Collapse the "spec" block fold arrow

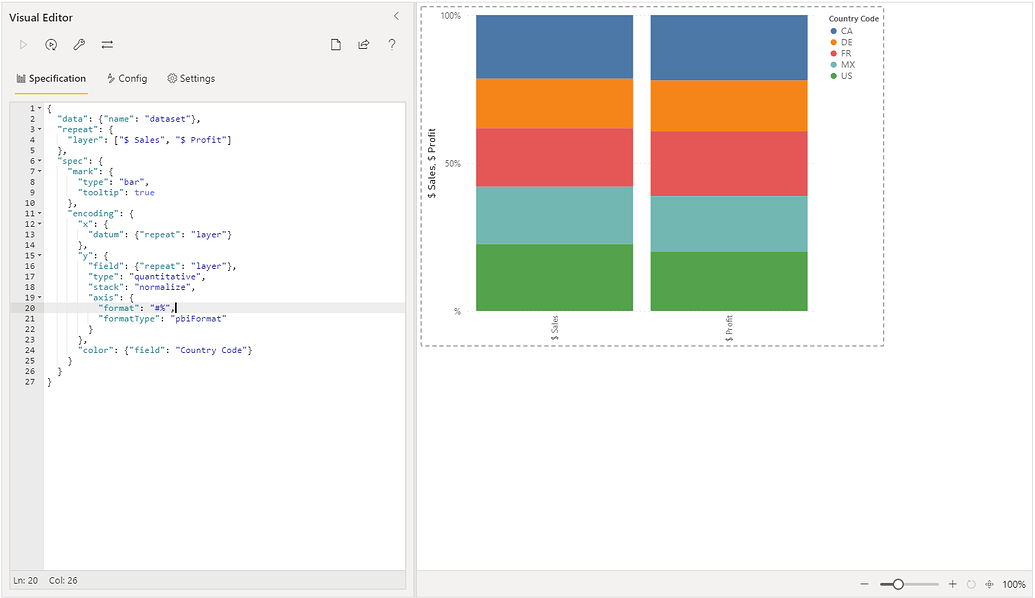coord(39,161)
